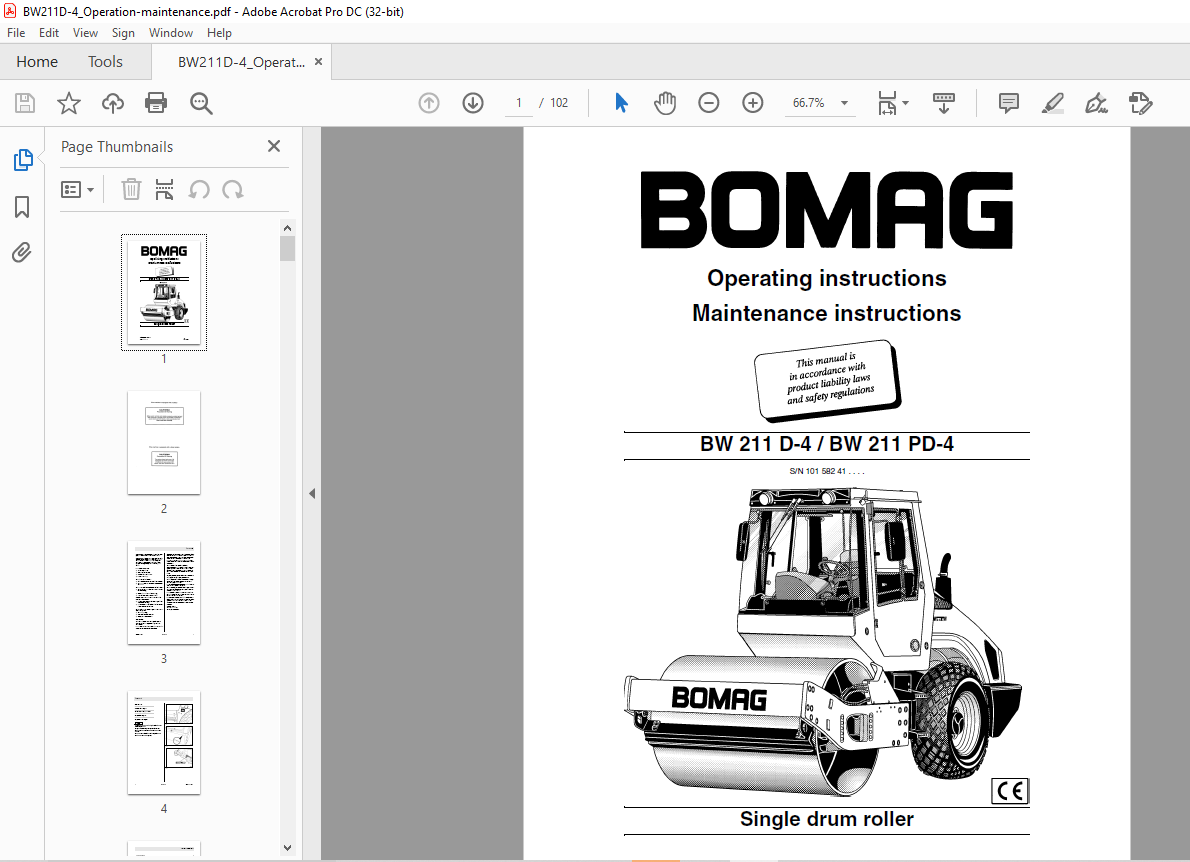Click thumbnail scrollbar up arrow

(x=287, y=228)
